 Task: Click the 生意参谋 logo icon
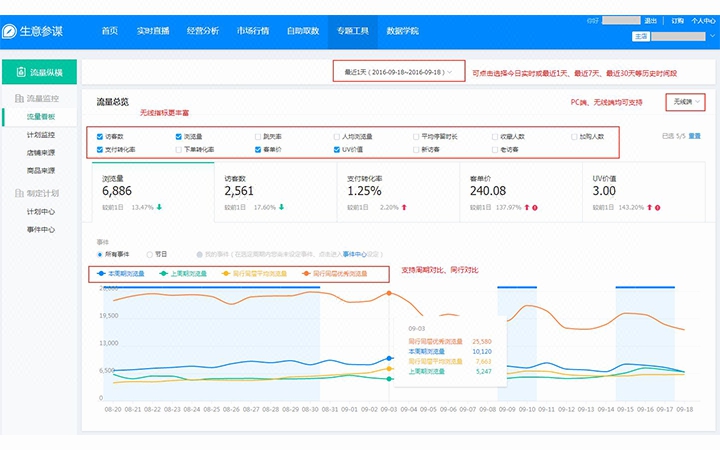[9, 31]
